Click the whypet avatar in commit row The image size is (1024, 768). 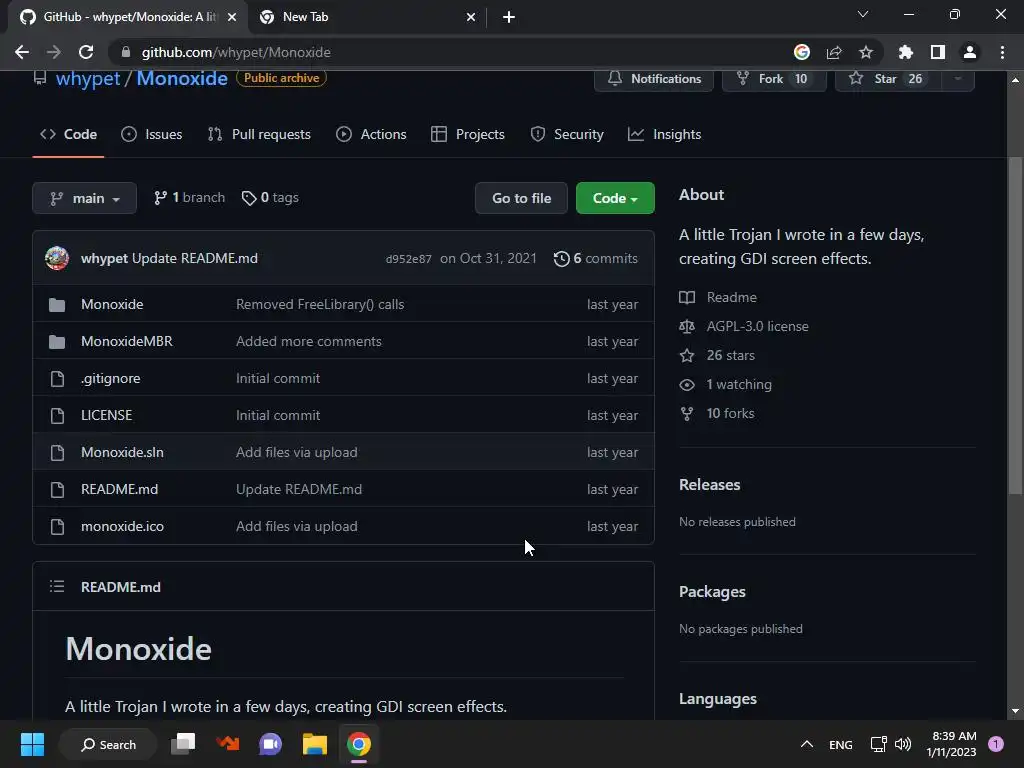coord(57,258)
